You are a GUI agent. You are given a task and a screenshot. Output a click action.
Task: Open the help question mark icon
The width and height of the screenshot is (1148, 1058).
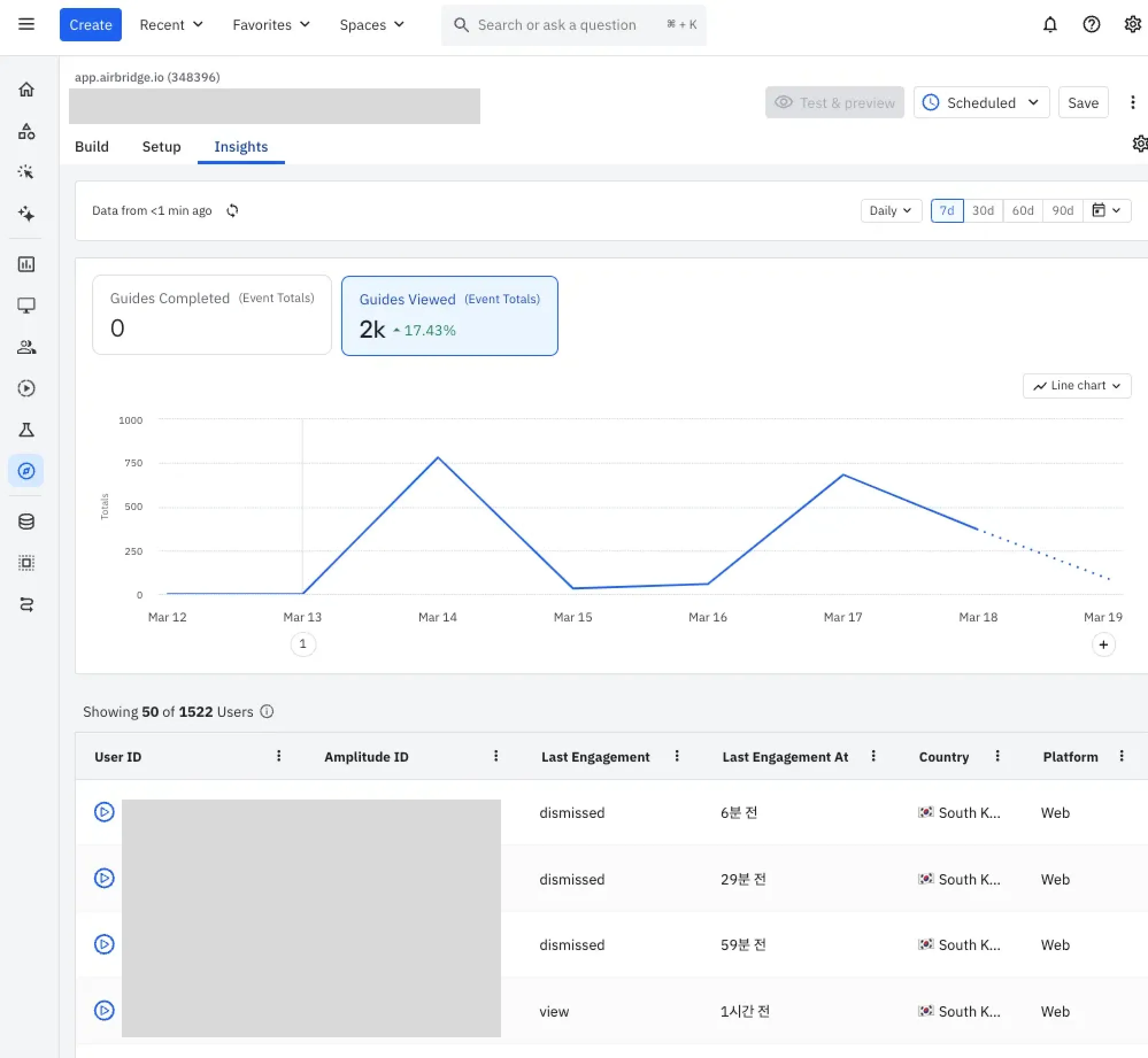coord(1091,25)
